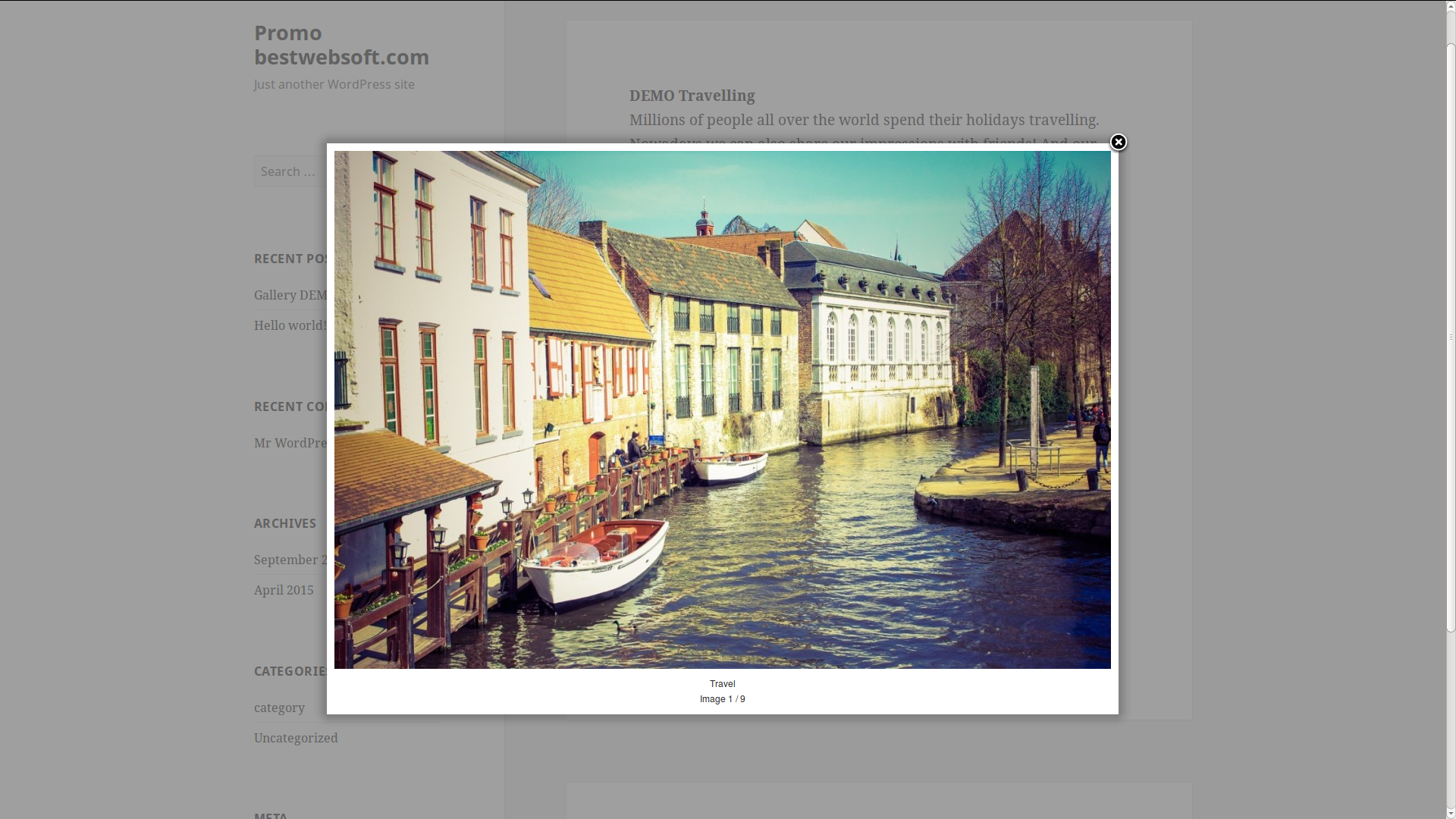Click the Travel caption below the image
This screenshot has width=1456, height=819.
pos(723,684)
